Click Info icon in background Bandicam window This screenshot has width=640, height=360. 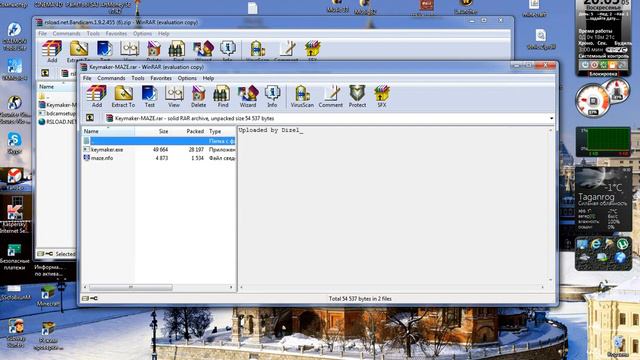click(x=227, y=51)
